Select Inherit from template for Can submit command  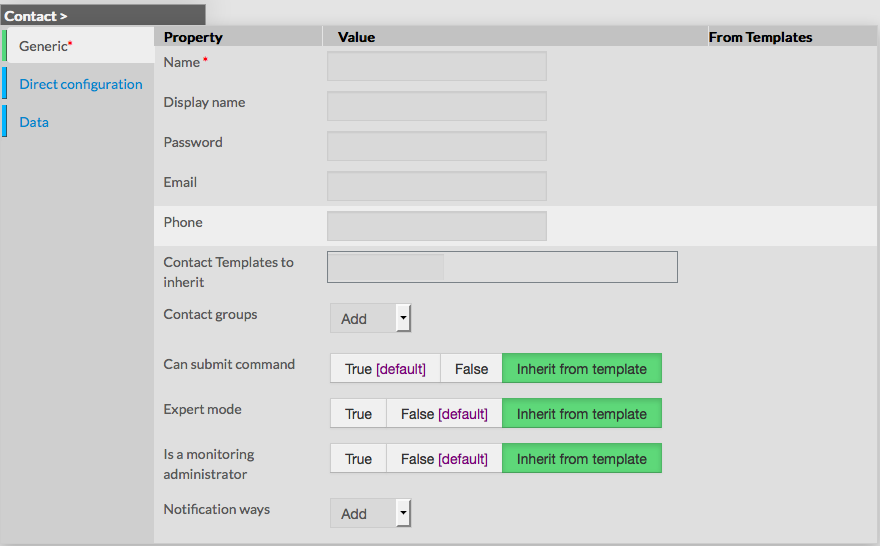tap(581, 369)
